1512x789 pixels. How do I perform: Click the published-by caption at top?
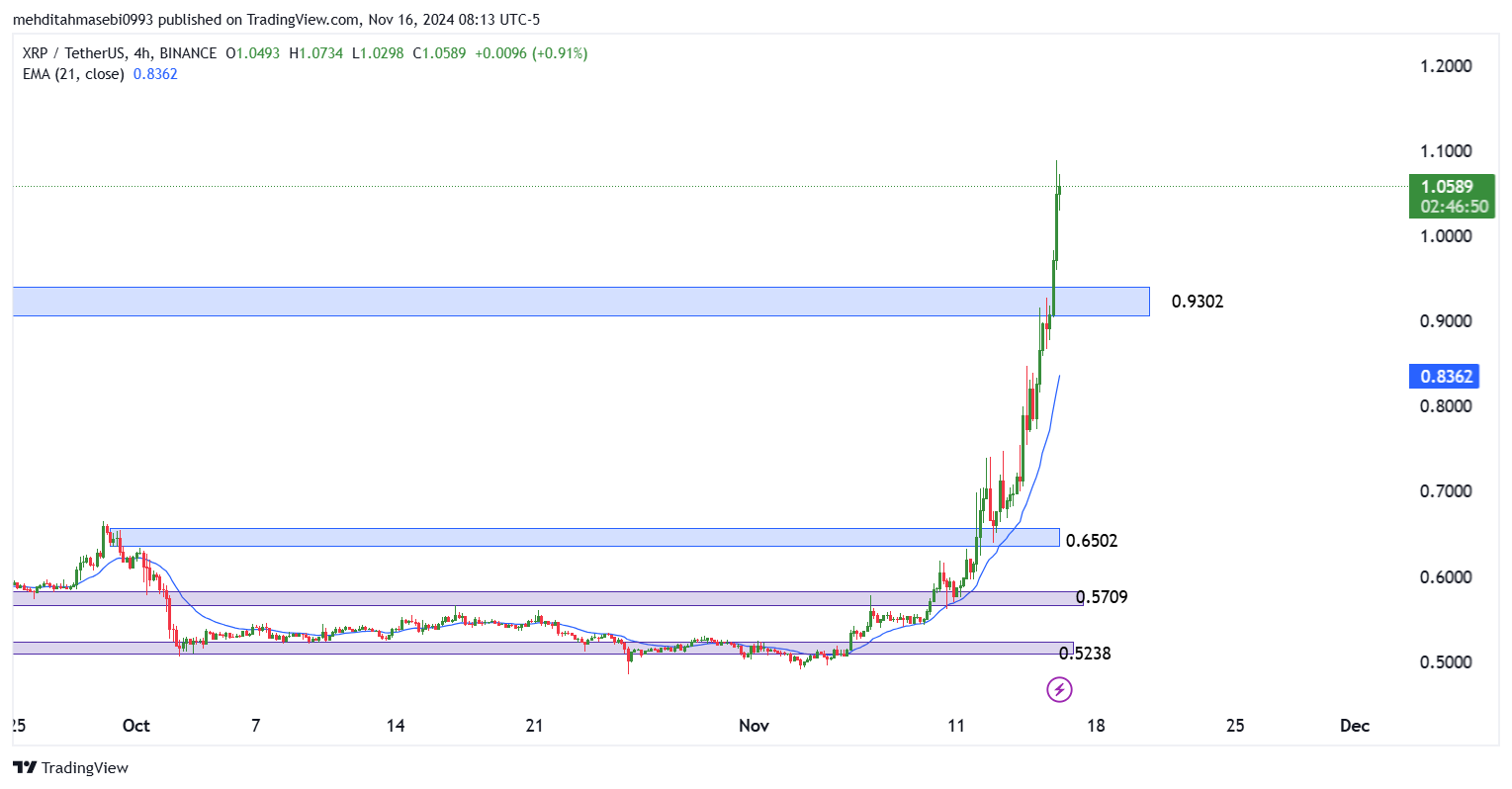(x=276, y=20)
